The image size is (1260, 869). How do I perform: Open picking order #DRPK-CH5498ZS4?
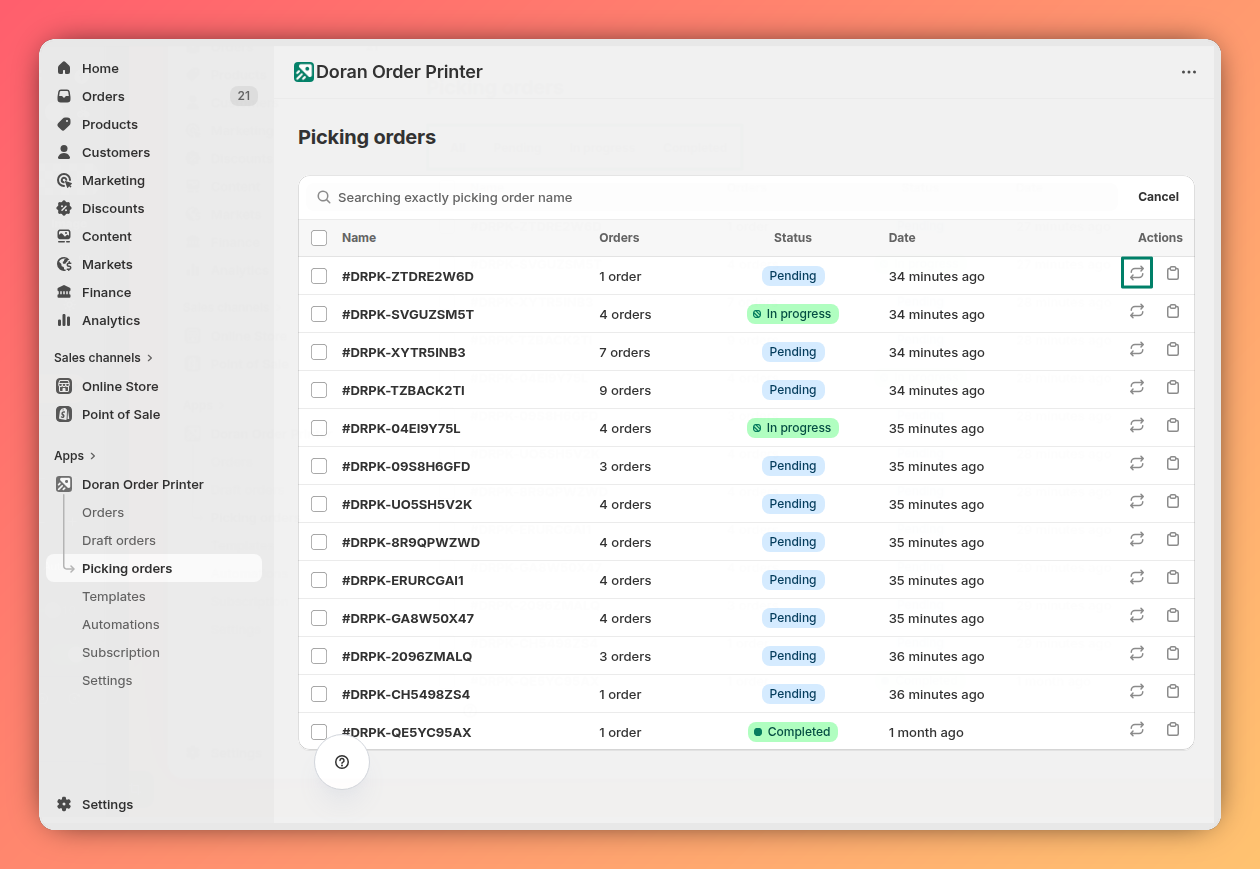click(406, 694)
